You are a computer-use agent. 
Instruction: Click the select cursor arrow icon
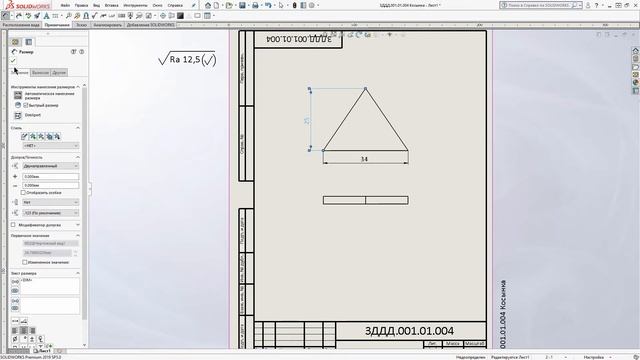click(x=281, y=5)
